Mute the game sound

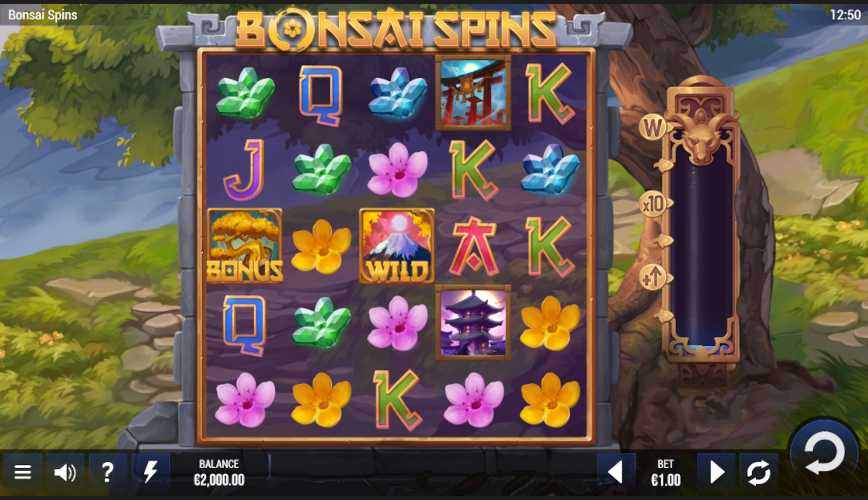[x=65, y=472]
